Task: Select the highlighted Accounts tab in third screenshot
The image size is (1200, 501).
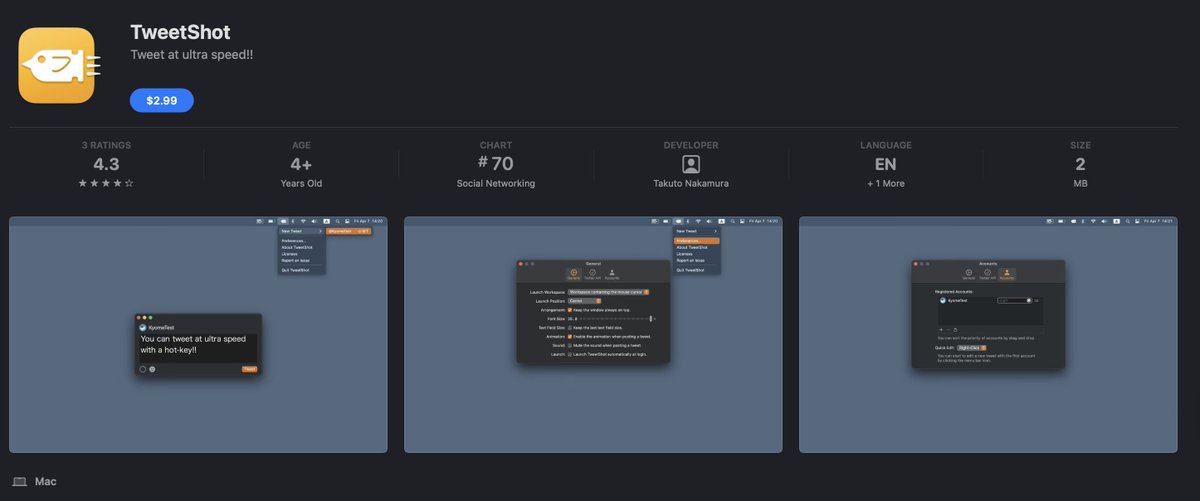Action: (x=1007, y=274)
